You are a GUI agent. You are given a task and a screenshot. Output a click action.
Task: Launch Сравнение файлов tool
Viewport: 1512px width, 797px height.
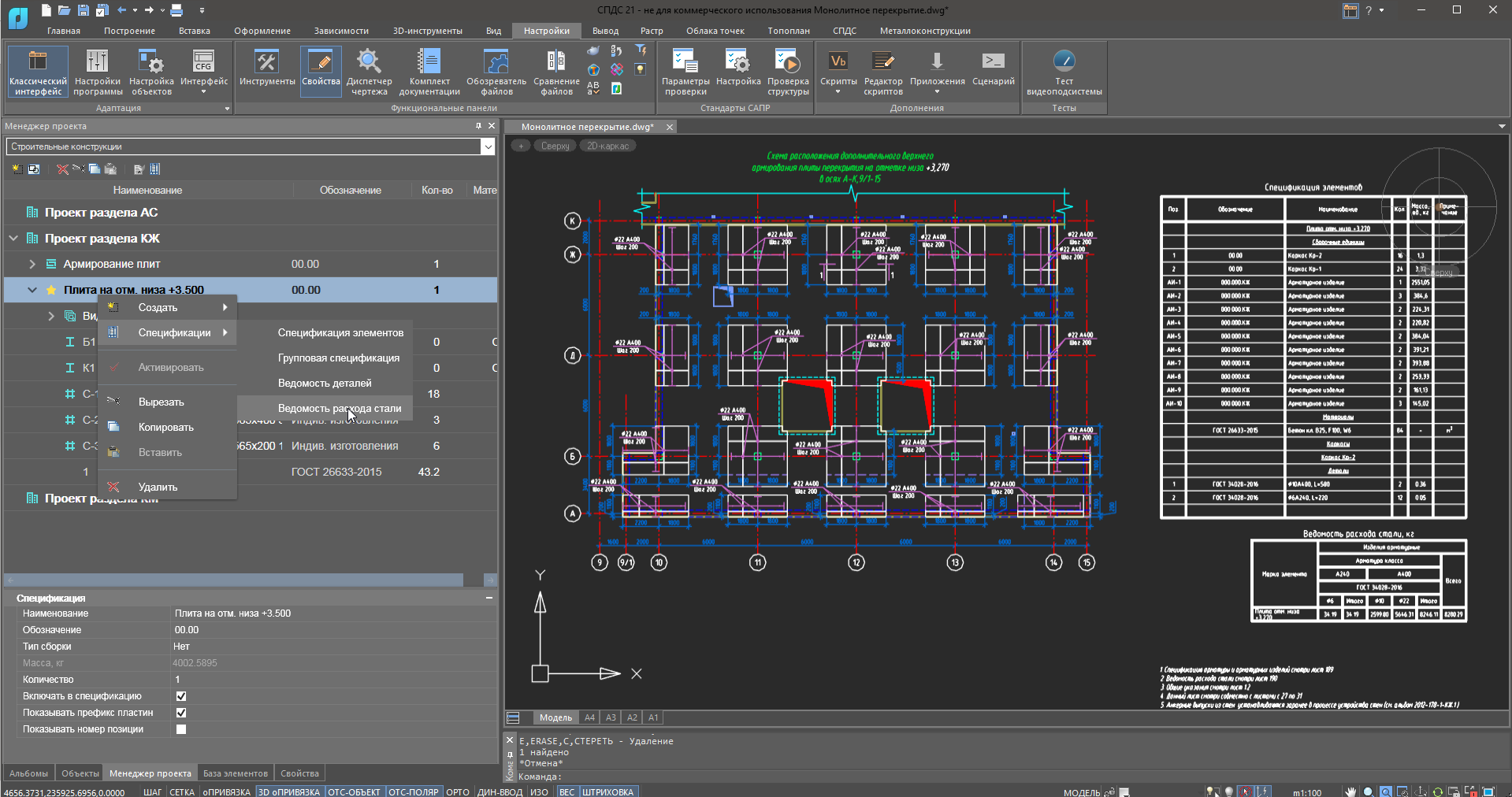(x=556, y=72)
